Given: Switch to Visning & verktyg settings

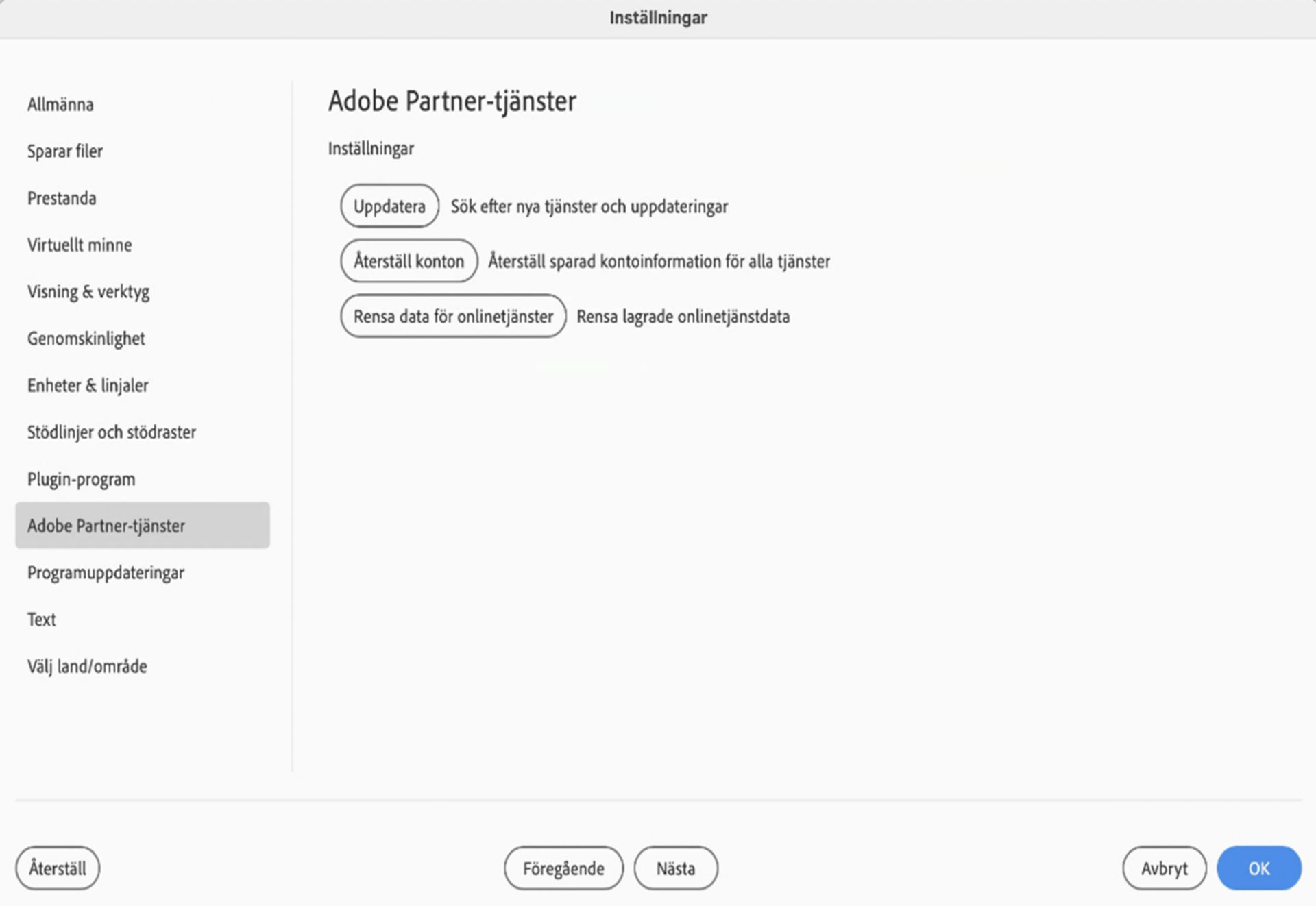Looking at the screenshot, I should (88, 292).
